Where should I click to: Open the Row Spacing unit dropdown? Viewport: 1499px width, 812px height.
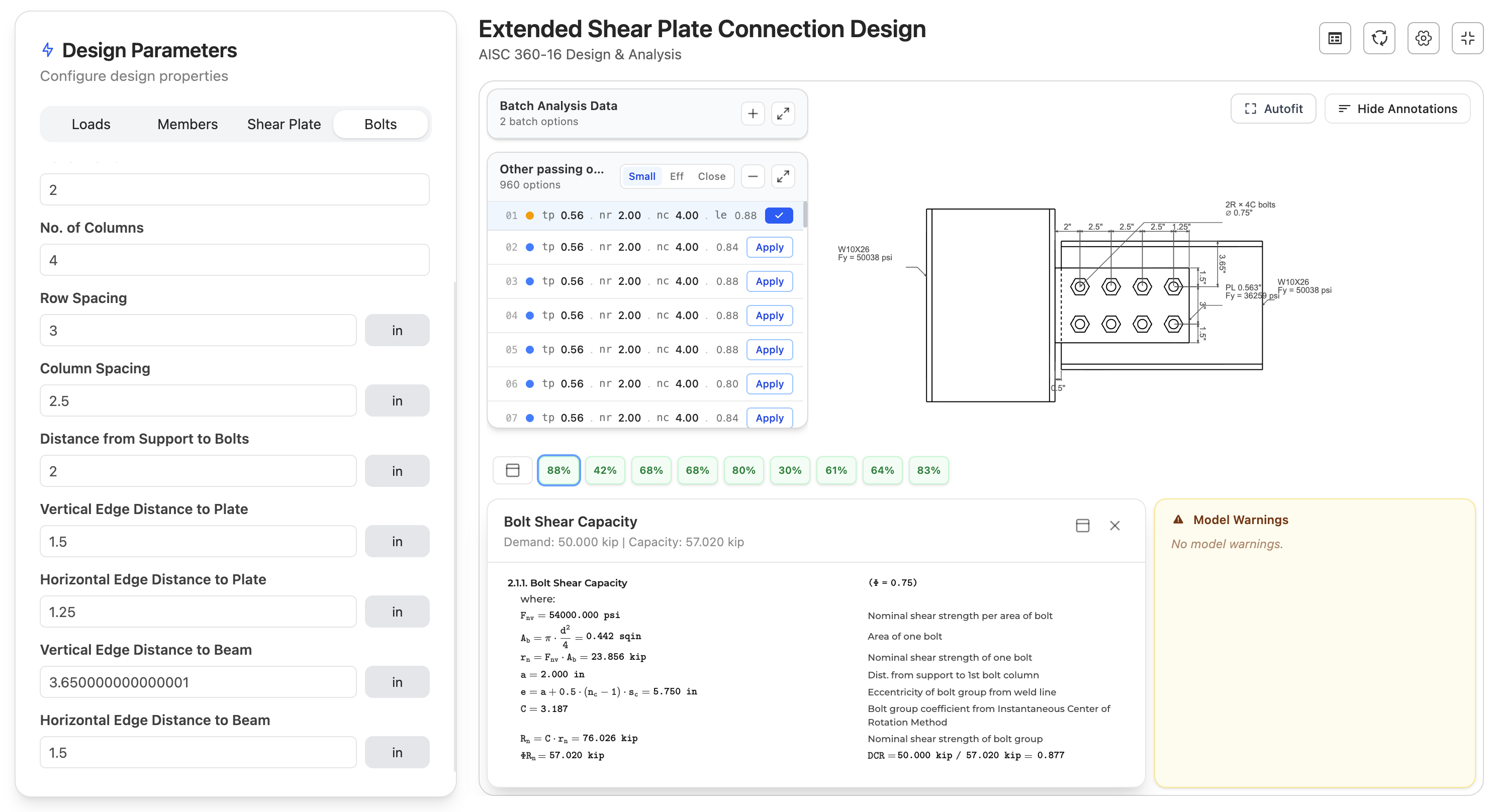(x=397, y=331)
